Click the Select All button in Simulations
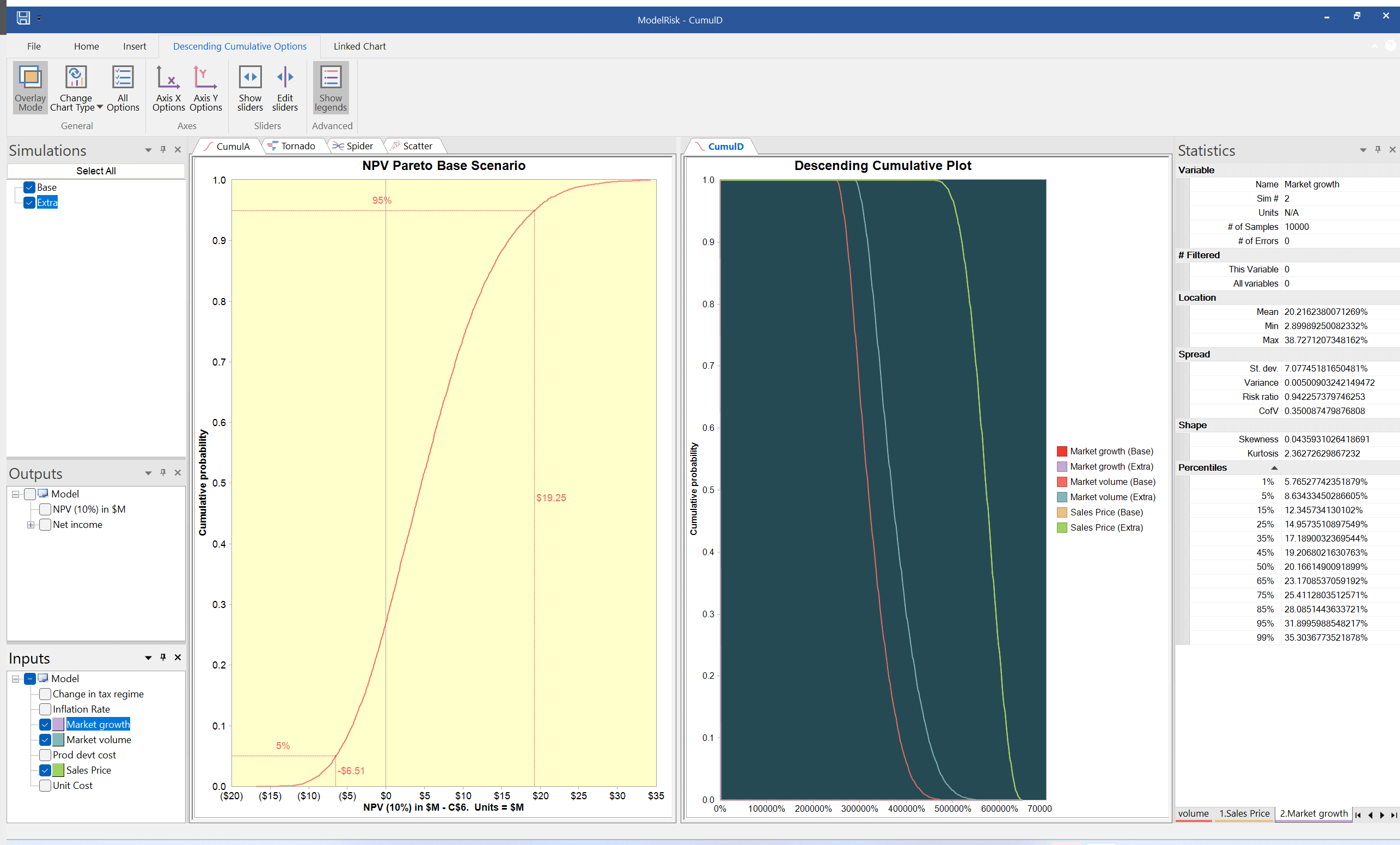The width and height of the screenshot is (1400, 845). (95, 170)
